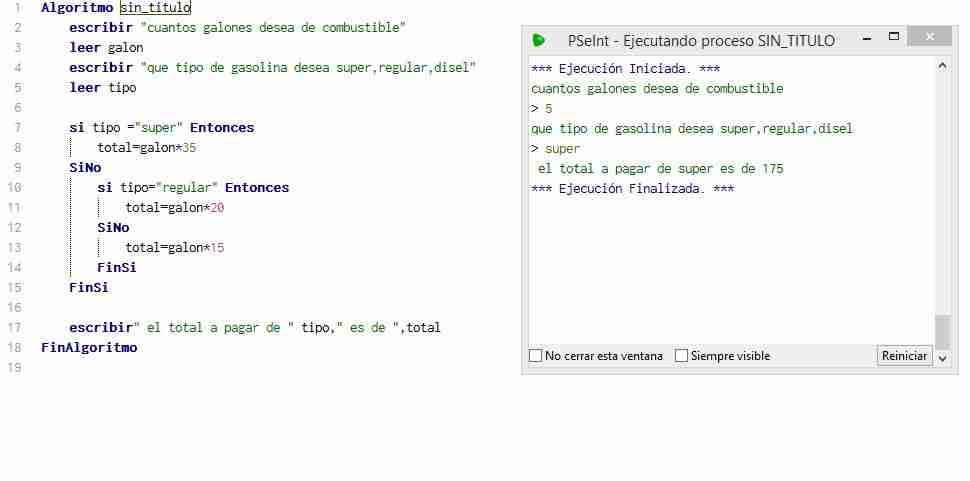The image size is (970, 481).
Task: Click 'si tipo ="super" Entonces' line
Action: (x=161, y=128)
